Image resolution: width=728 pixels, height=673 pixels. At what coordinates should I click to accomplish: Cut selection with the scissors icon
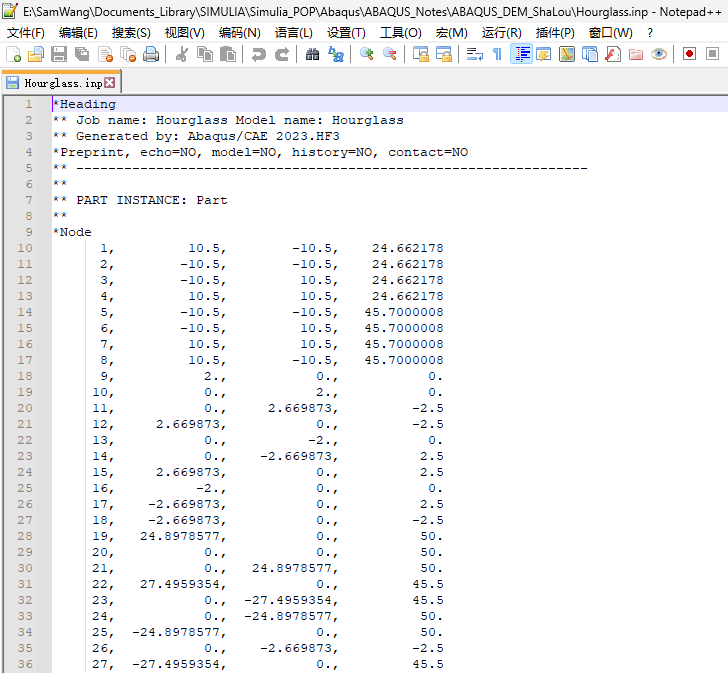(182, 54)
